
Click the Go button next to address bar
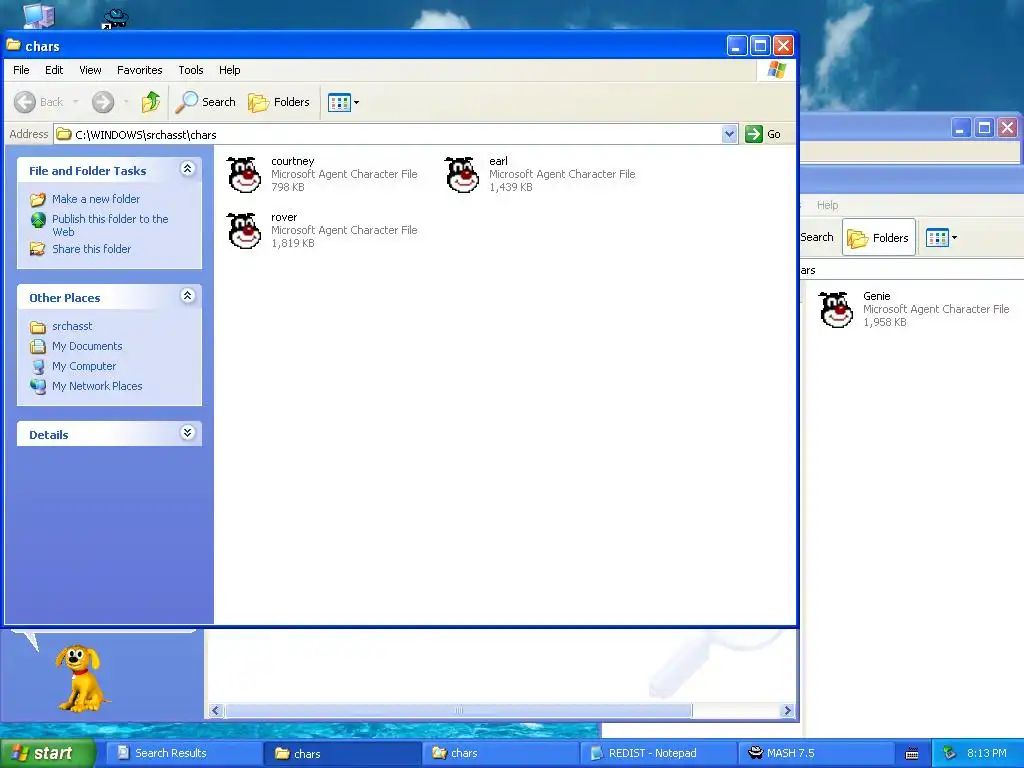pyautogui.click(x=763, y=134)
